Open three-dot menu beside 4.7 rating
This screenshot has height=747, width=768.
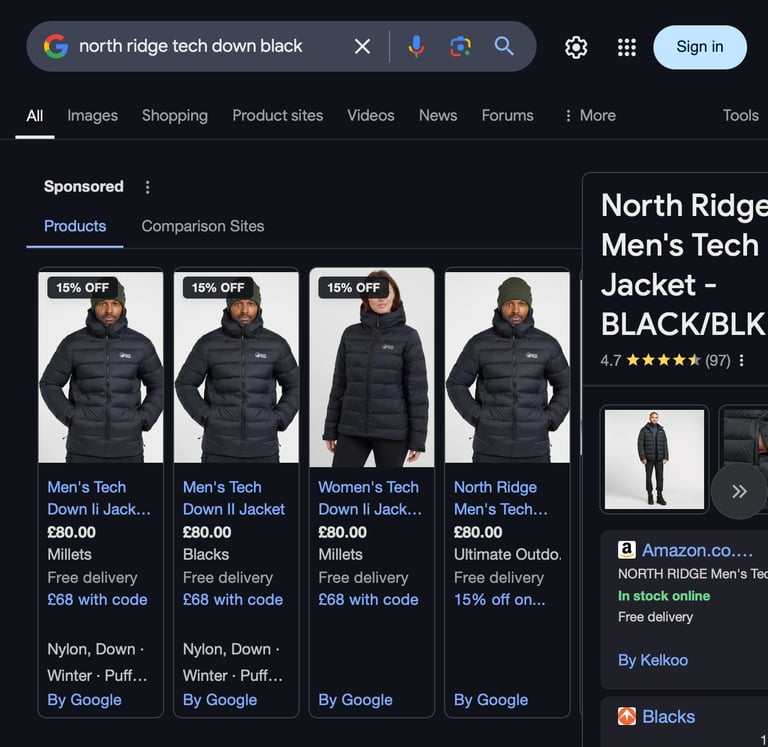[x=742, y=361]
